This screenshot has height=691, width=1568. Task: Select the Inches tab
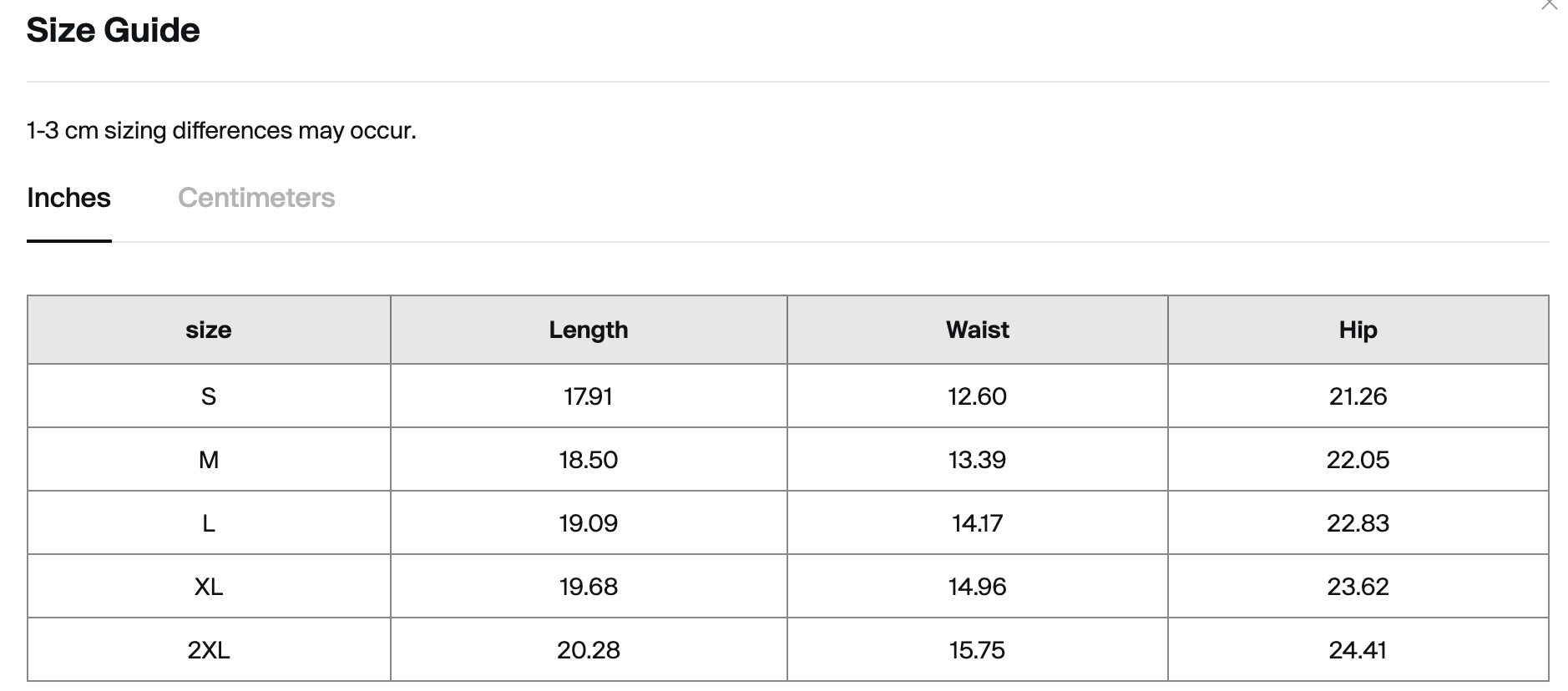(x=68, y=198)
